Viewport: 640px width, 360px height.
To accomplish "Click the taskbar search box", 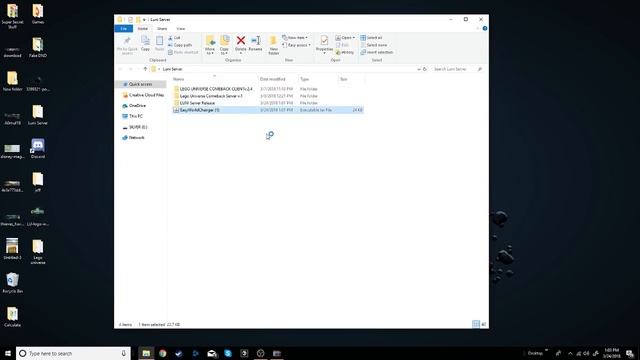I will point(73,353).
